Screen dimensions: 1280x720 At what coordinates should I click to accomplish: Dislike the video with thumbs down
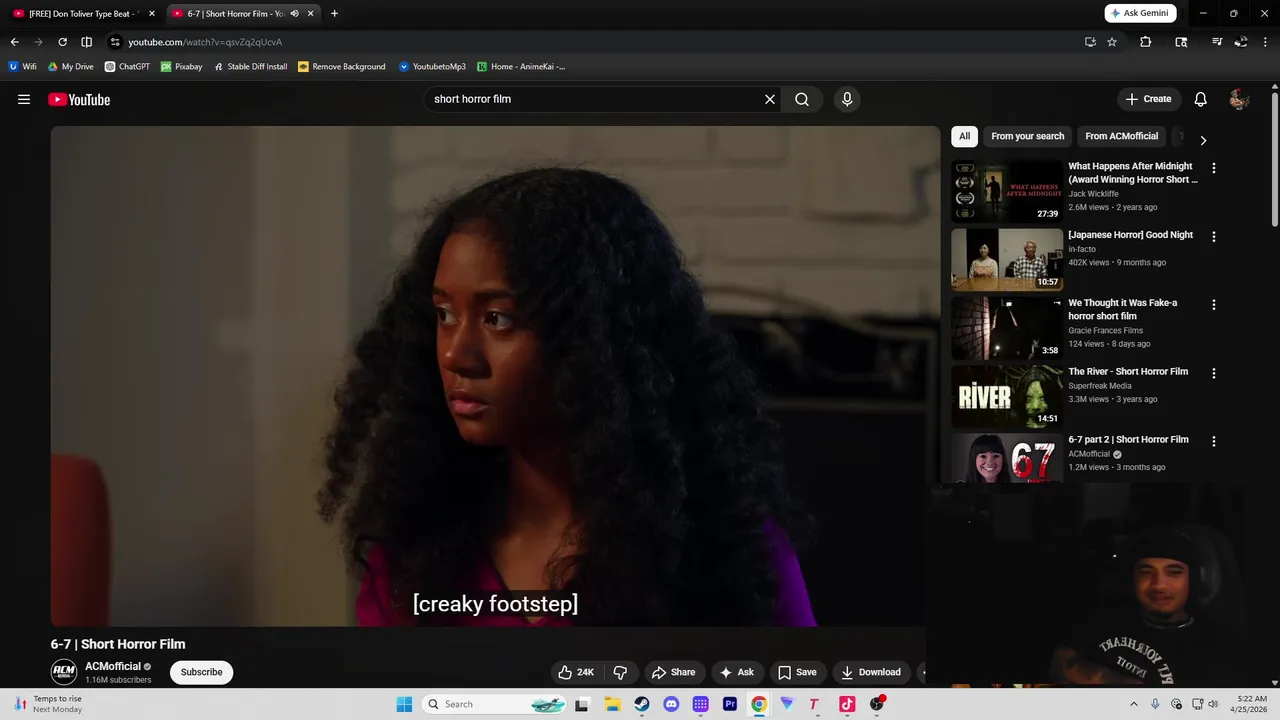click(x=620, y=672)
